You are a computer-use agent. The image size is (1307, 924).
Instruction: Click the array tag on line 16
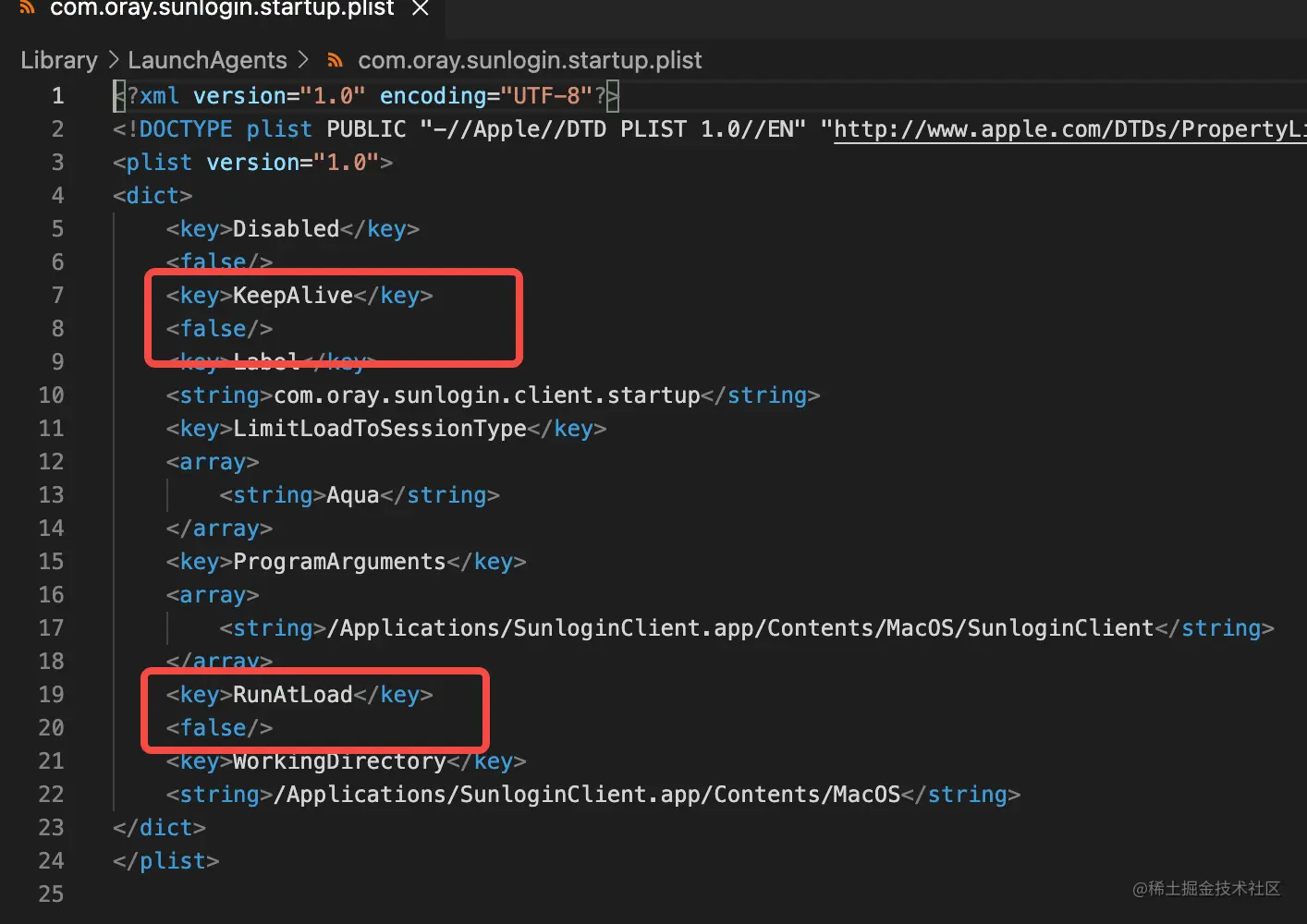tap(213, 595)
